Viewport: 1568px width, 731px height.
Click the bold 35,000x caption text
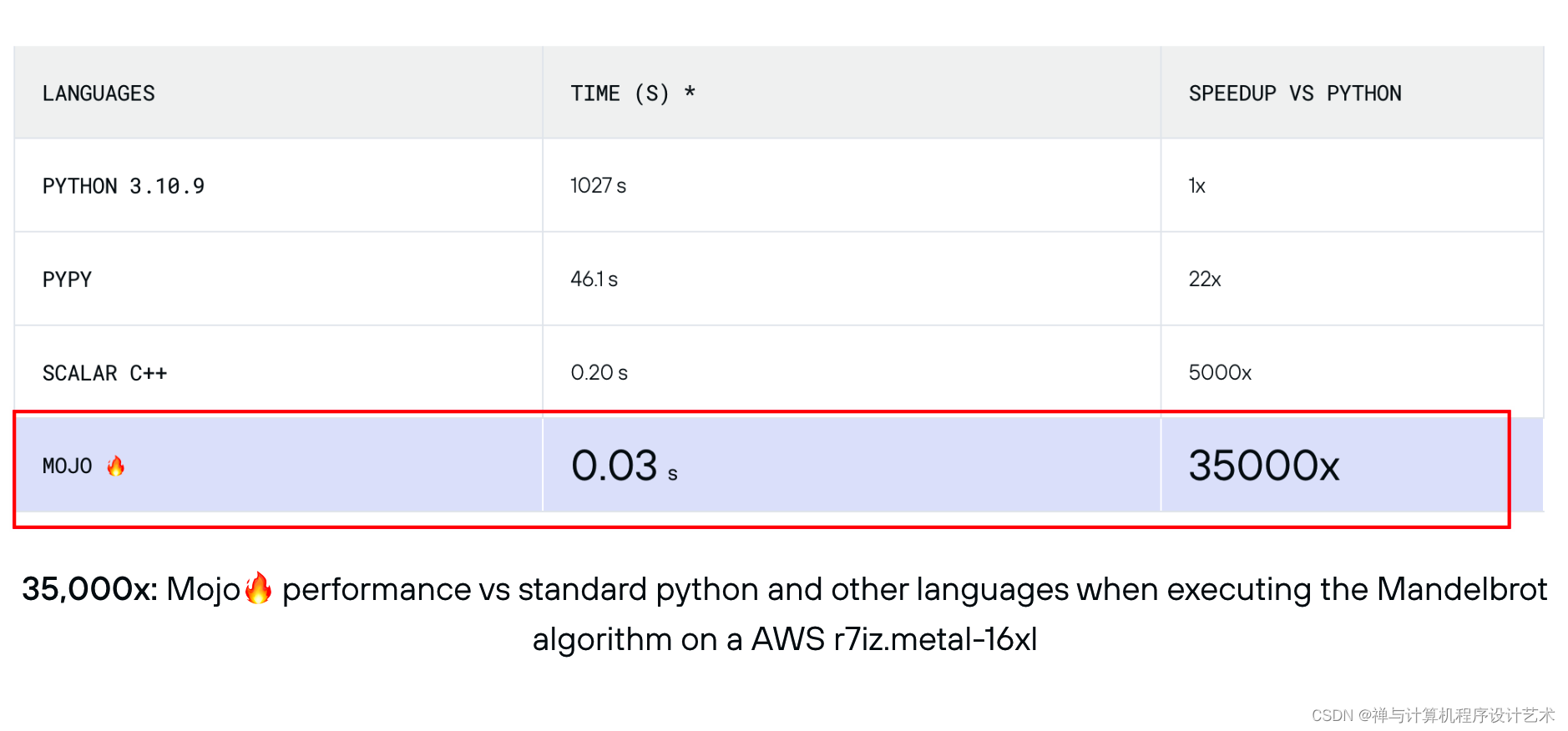89,589
